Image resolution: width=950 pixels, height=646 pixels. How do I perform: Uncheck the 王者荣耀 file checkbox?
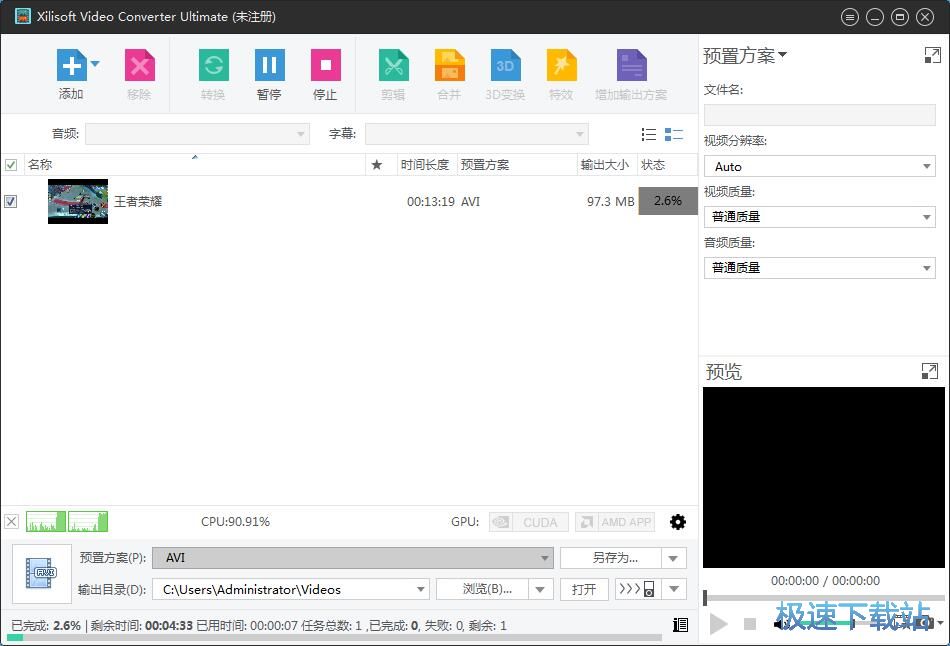11,201
